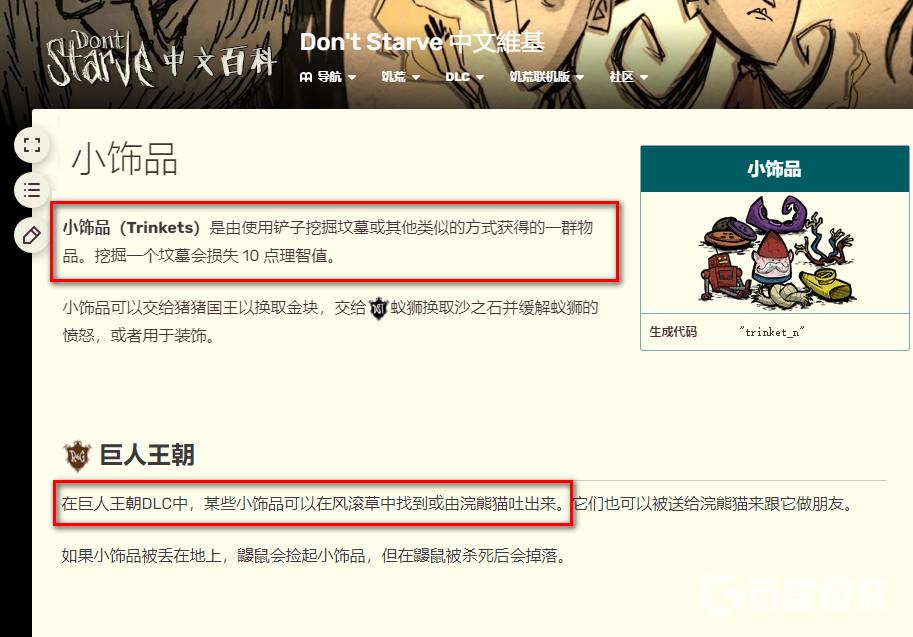Expand the DLC dropdown menu
Screen dimensions: 913x637
tap(465, 77)
